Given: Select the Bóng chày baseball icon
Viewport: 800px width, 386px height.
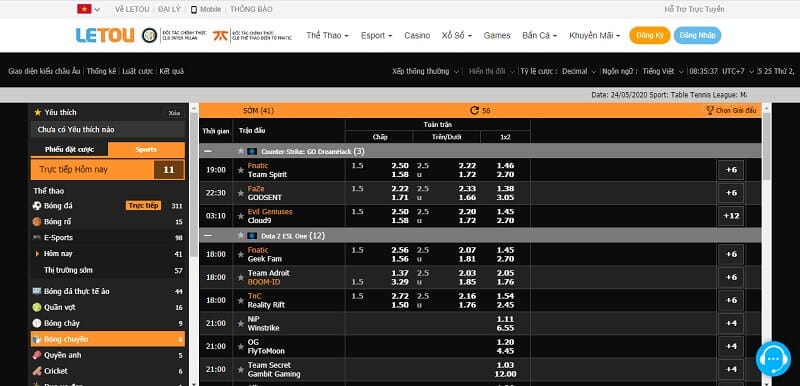Looking at the screenshot, I should (x=37, y=323).
